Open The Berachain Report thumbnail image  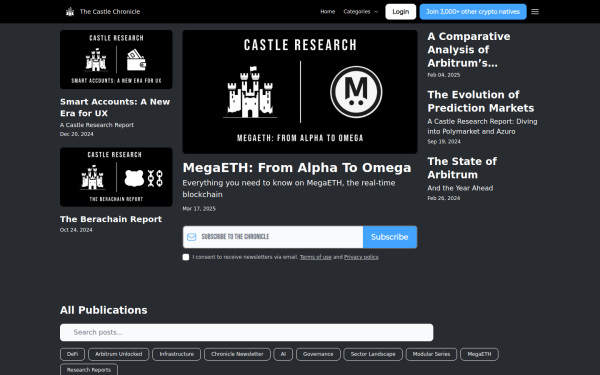[116, 177]
